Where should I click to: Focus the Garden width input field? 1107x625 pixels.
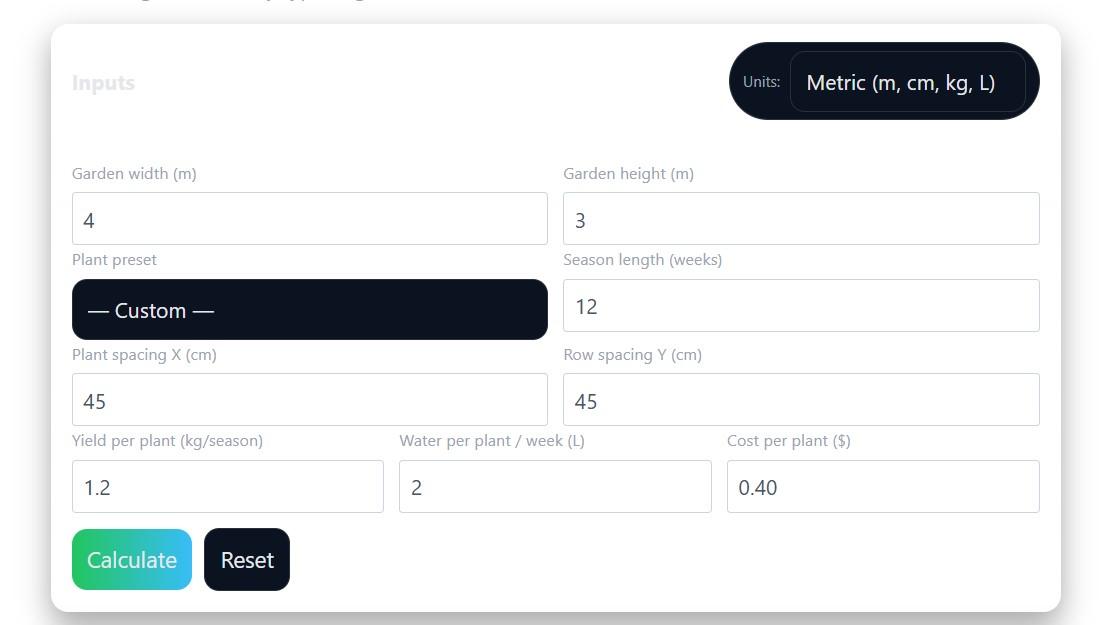309,219
